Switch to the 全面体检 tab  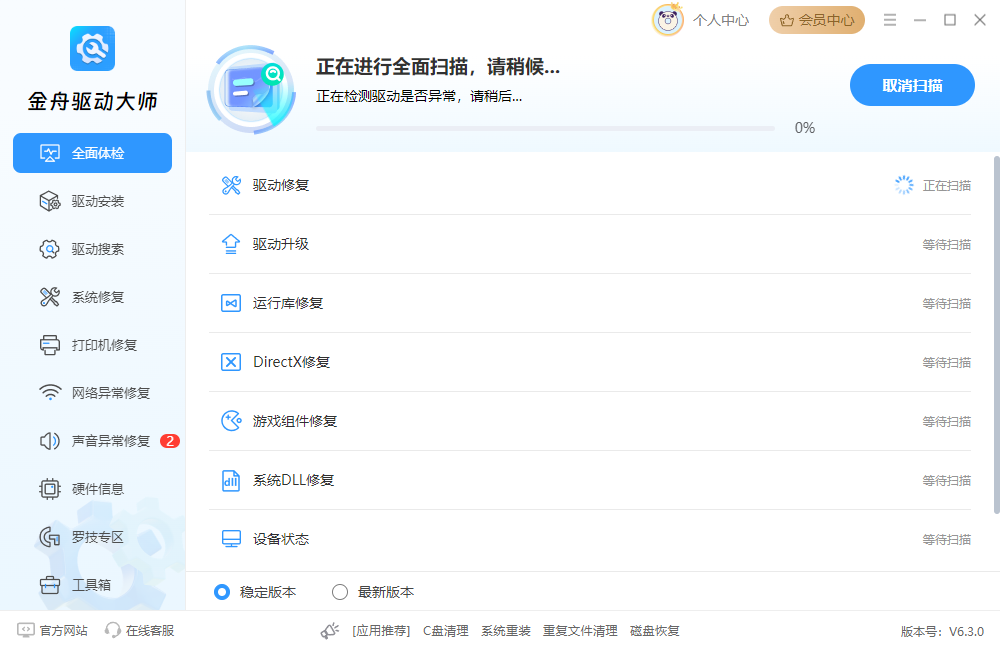(92, 152)
